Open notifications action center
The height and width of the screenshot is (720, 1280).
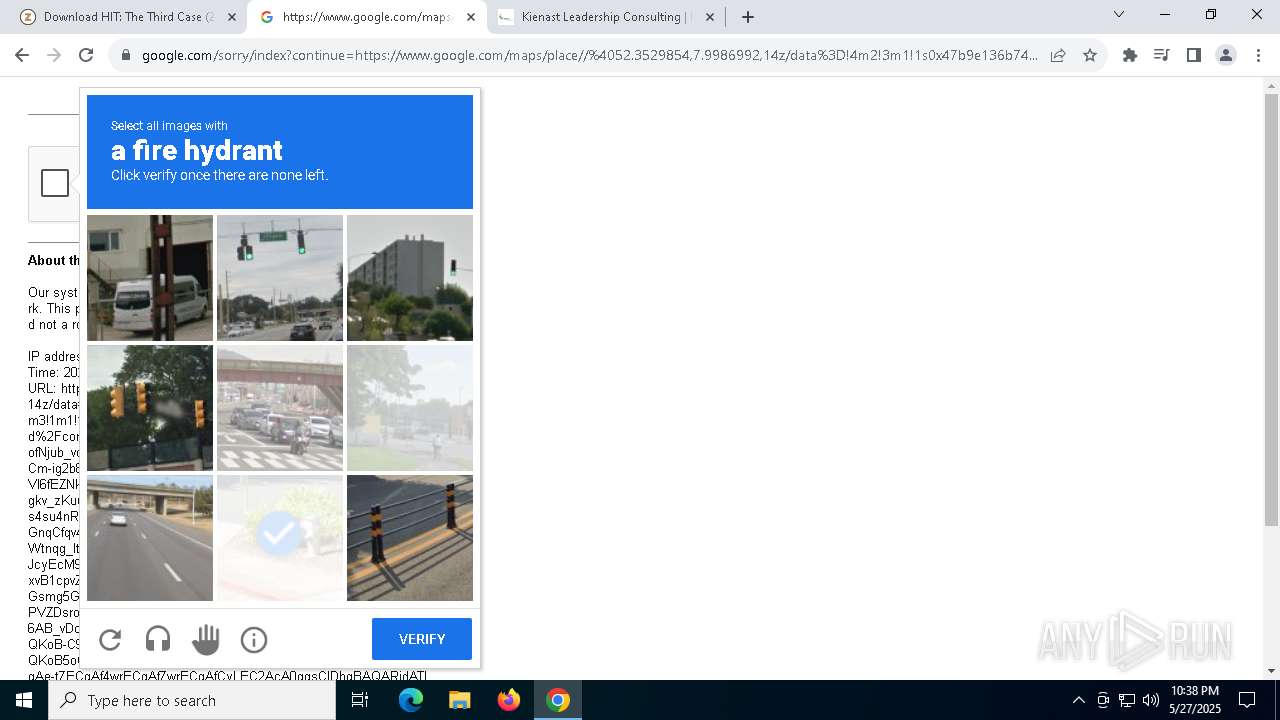1247,700
